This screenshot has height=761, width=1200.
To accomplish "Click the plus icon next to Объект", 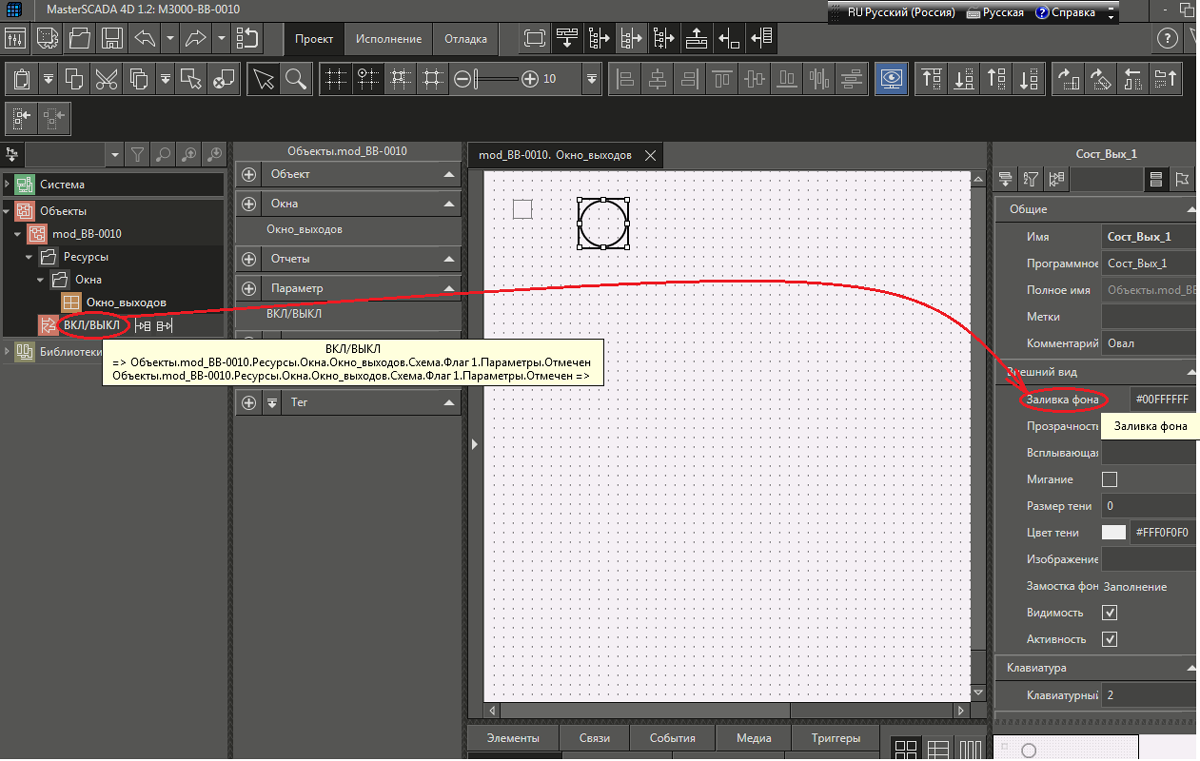I will 249,175.
